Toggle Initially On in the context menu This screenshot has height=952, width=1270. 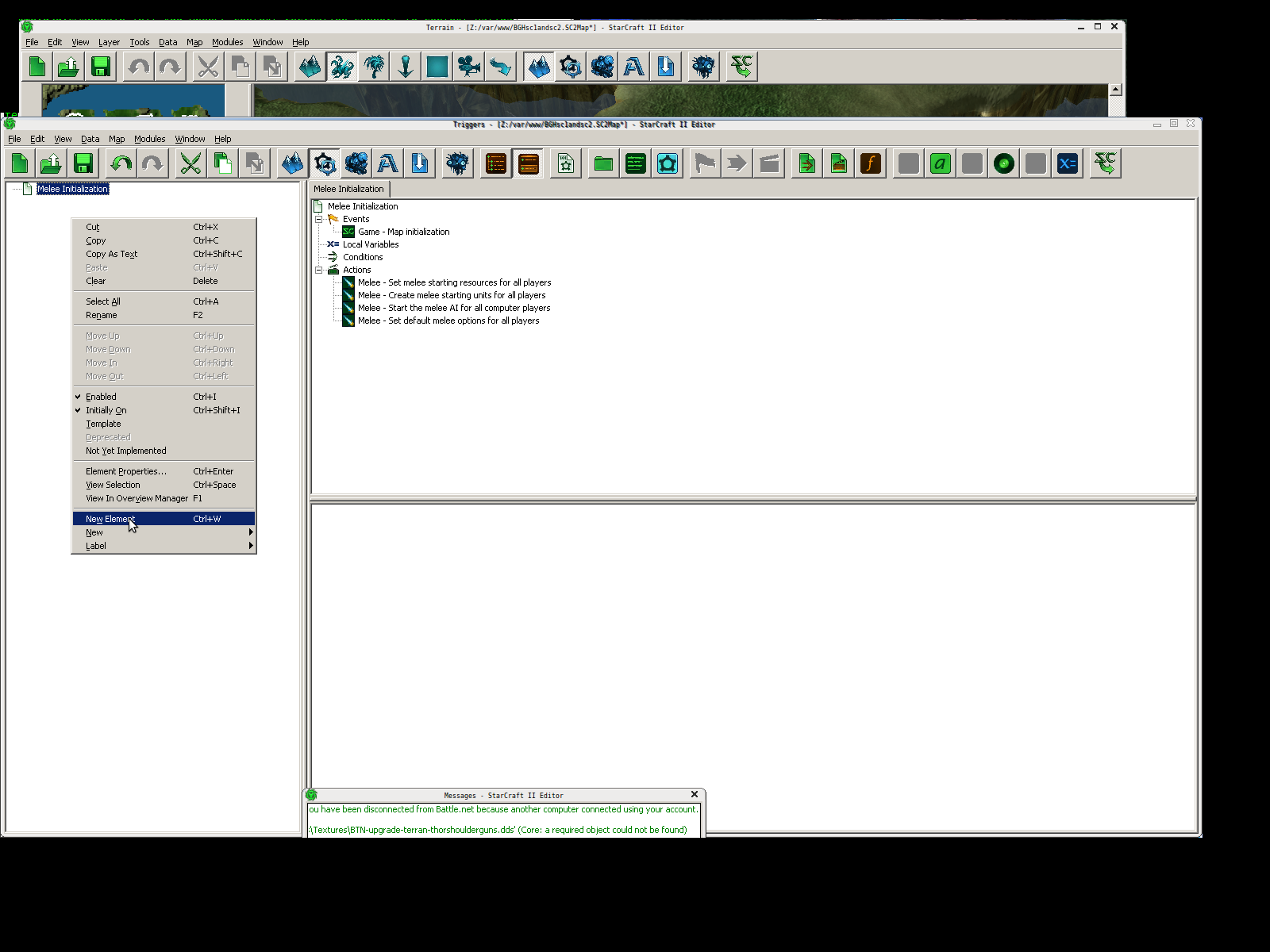click(x=164, y=410)
